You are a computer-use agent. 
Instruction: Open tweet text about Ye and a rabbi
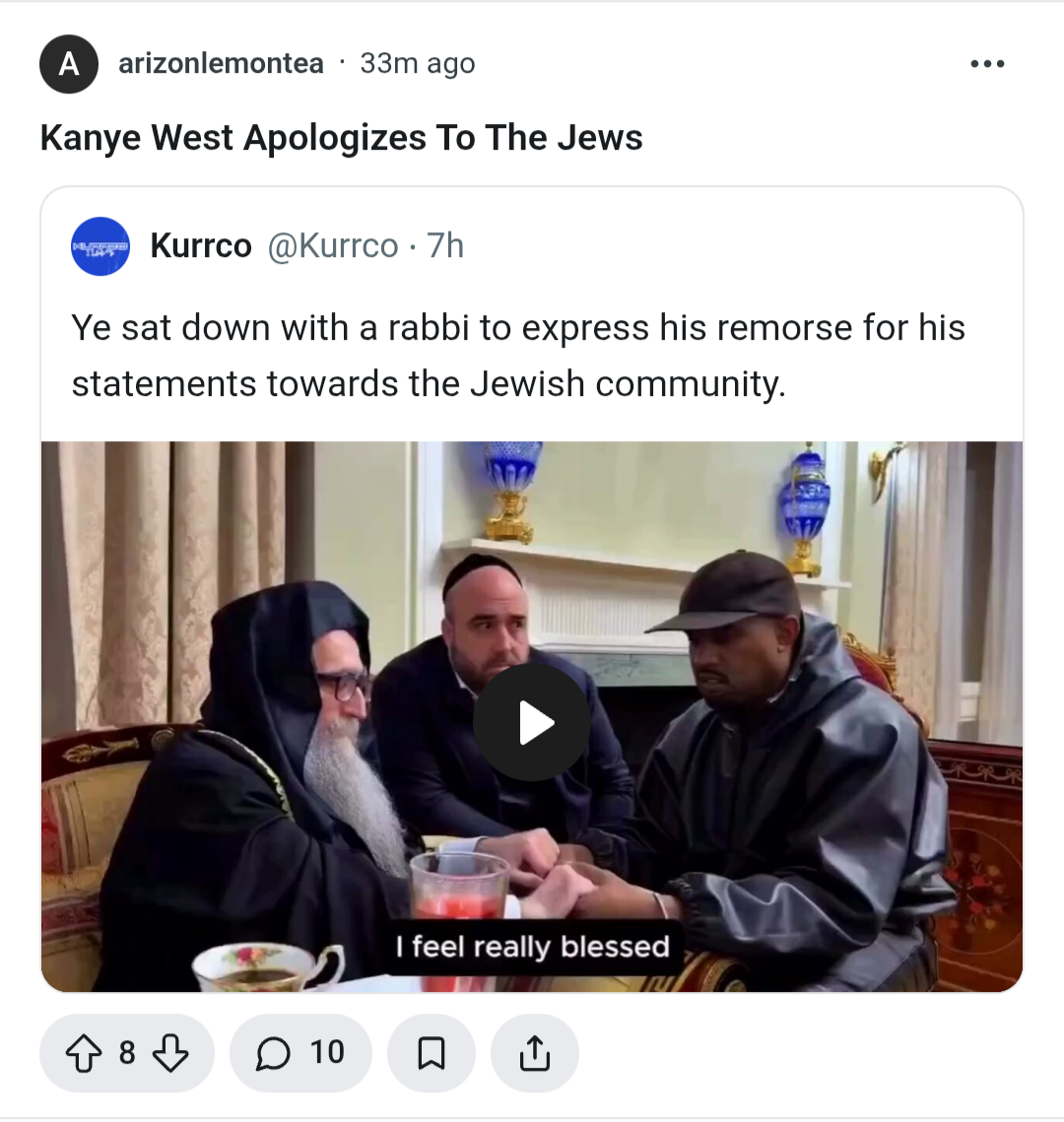click(x=518, y=356)
